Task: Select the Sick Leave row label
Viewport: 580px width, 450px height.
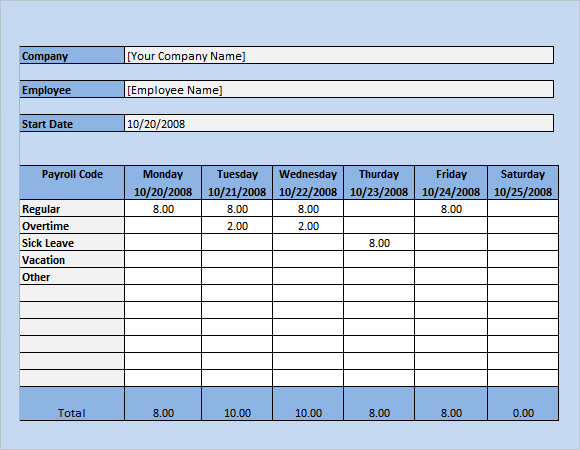Action: click(x=72, y=243)
